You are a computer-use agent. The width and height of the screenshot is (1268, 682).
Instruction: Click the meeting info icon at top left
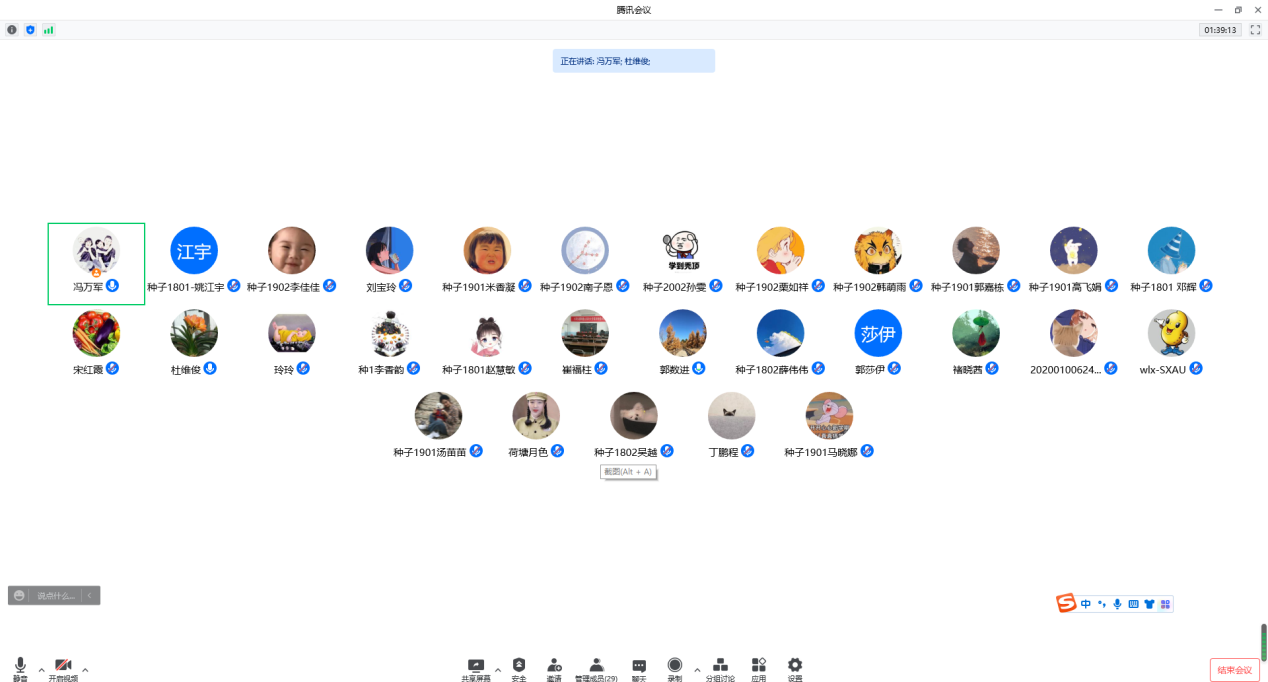point(12,30)
